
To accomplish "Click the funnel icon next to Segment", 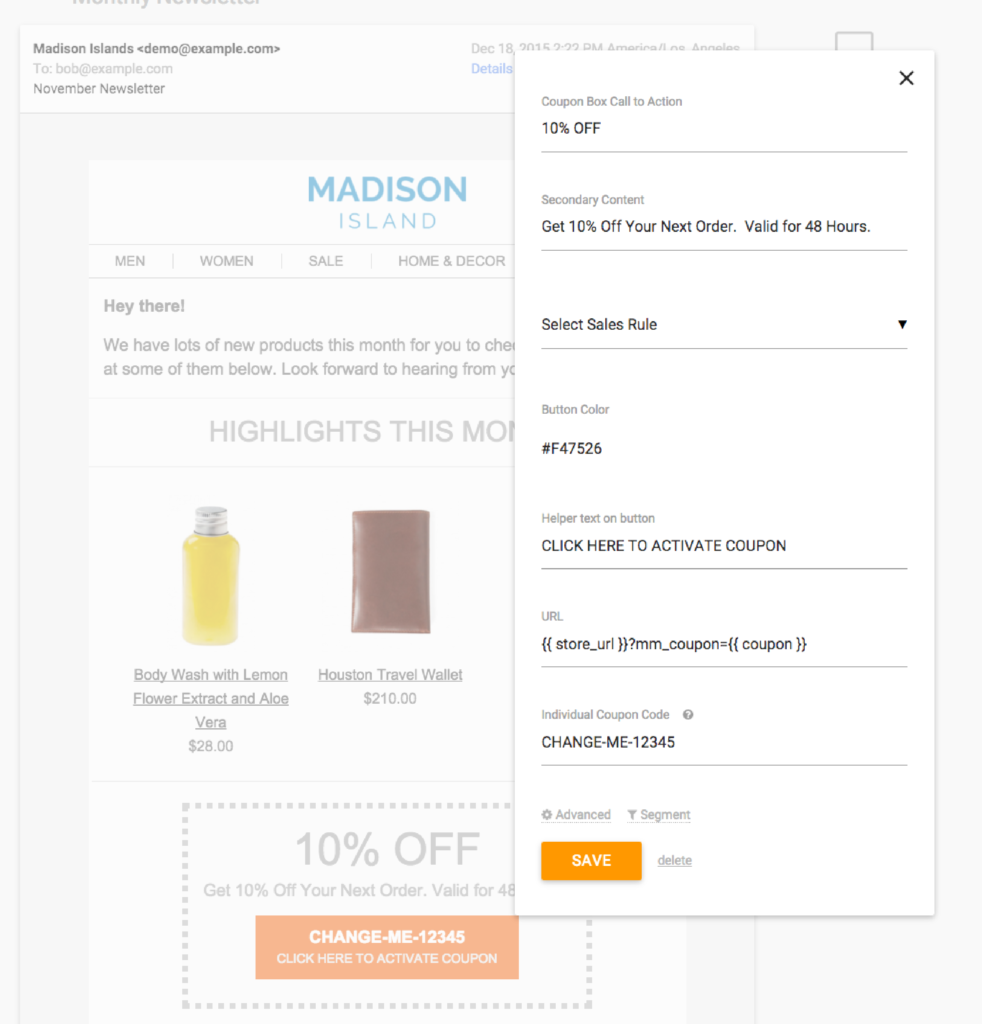I will [x=632, y=815].
